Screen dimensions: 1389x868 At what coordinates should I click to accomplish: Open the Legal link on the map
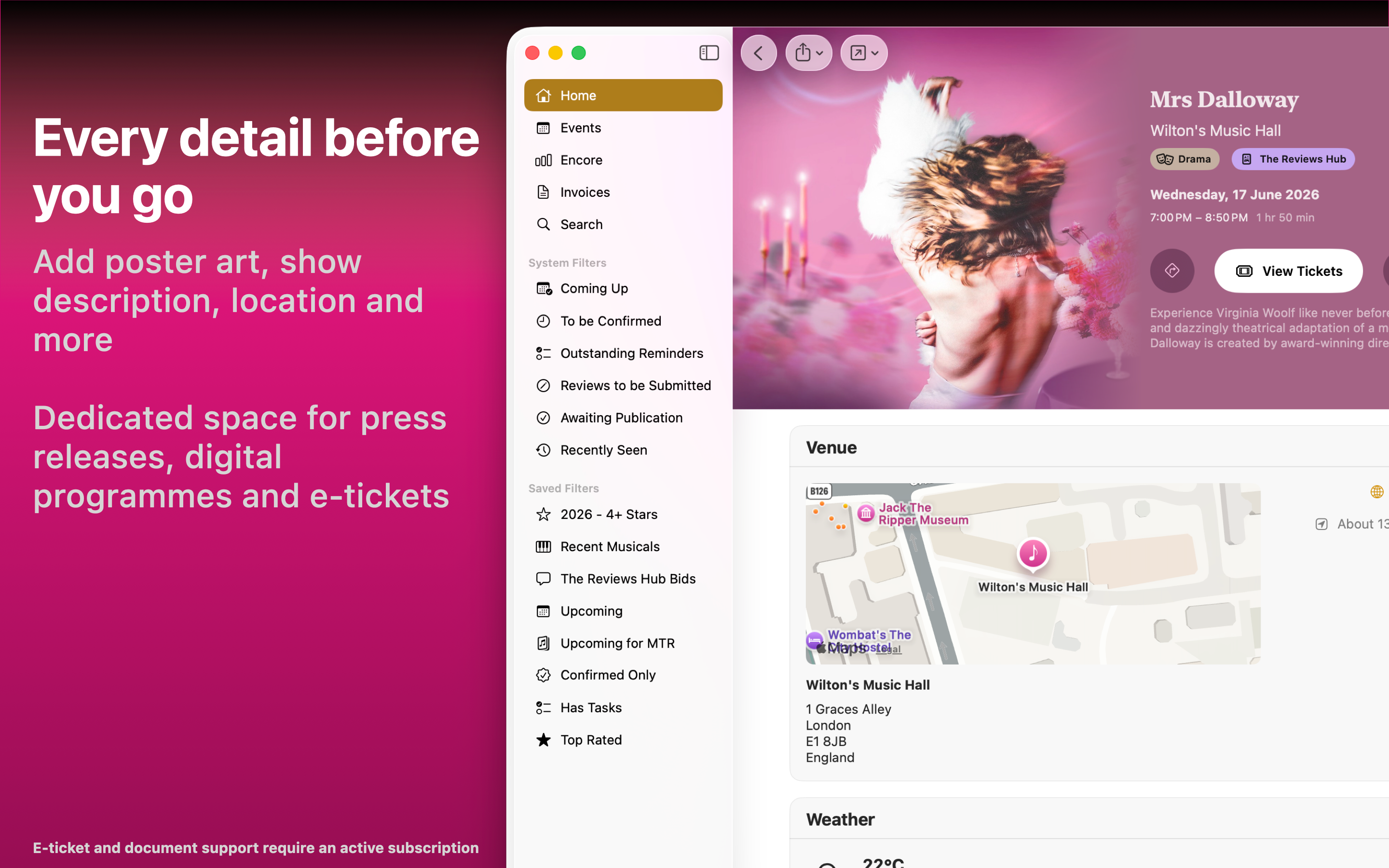click(888, 649)
